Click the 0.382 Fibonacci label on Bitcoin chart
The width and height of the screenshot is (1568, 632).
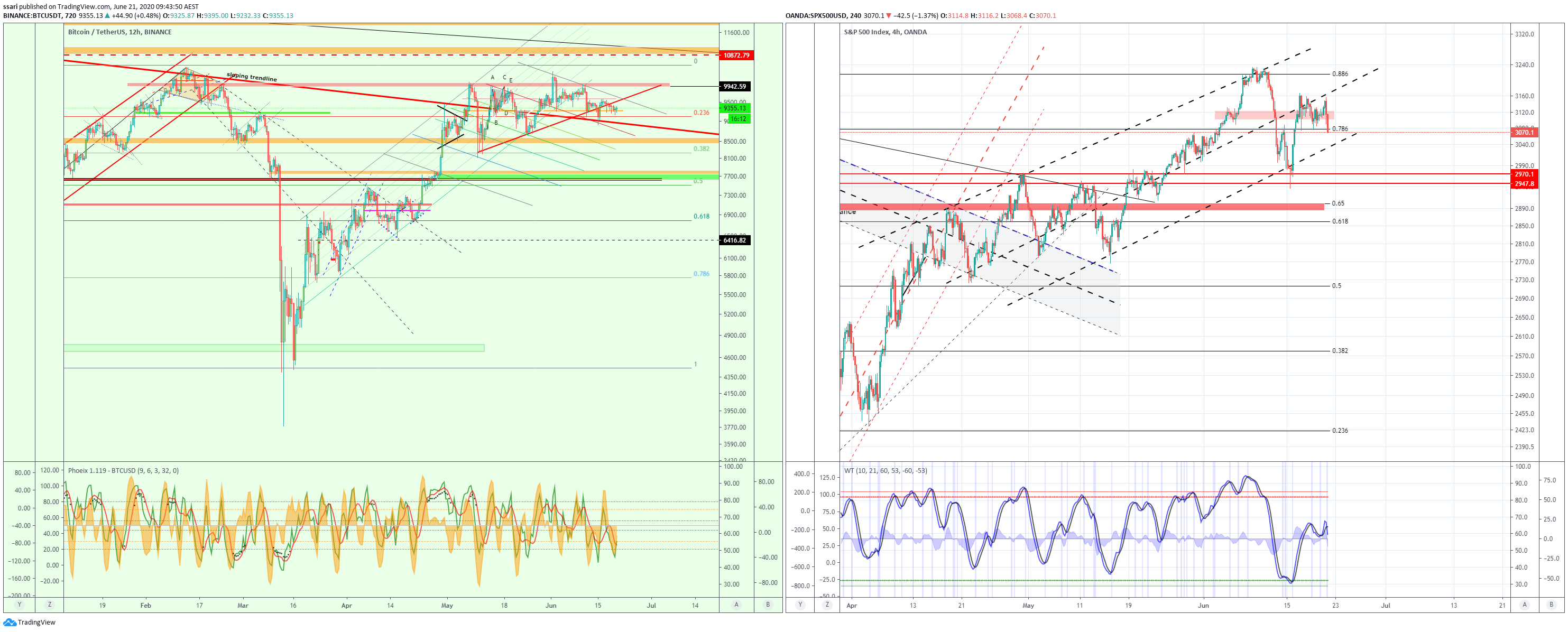(701, 149)
